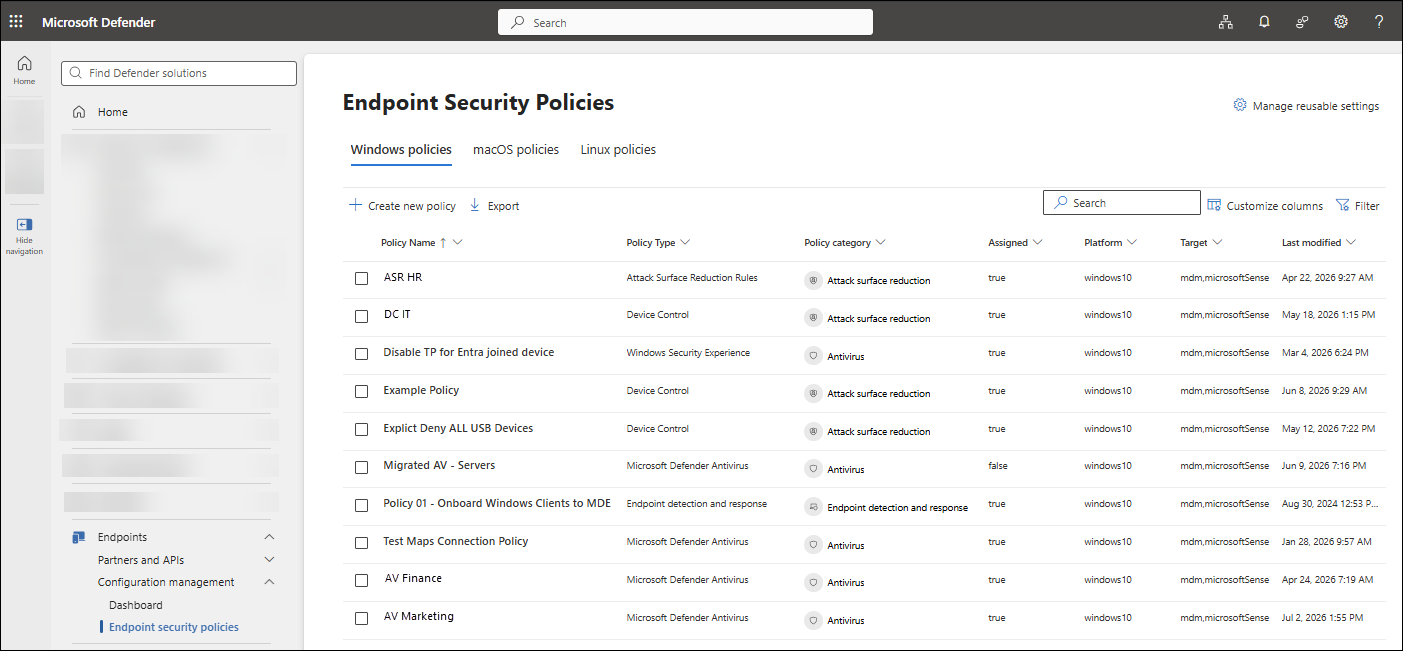The width and height of the screenshot is (1403, 651).
Task: Check the DC IT policy checkbox
Action: click(361, 316)
